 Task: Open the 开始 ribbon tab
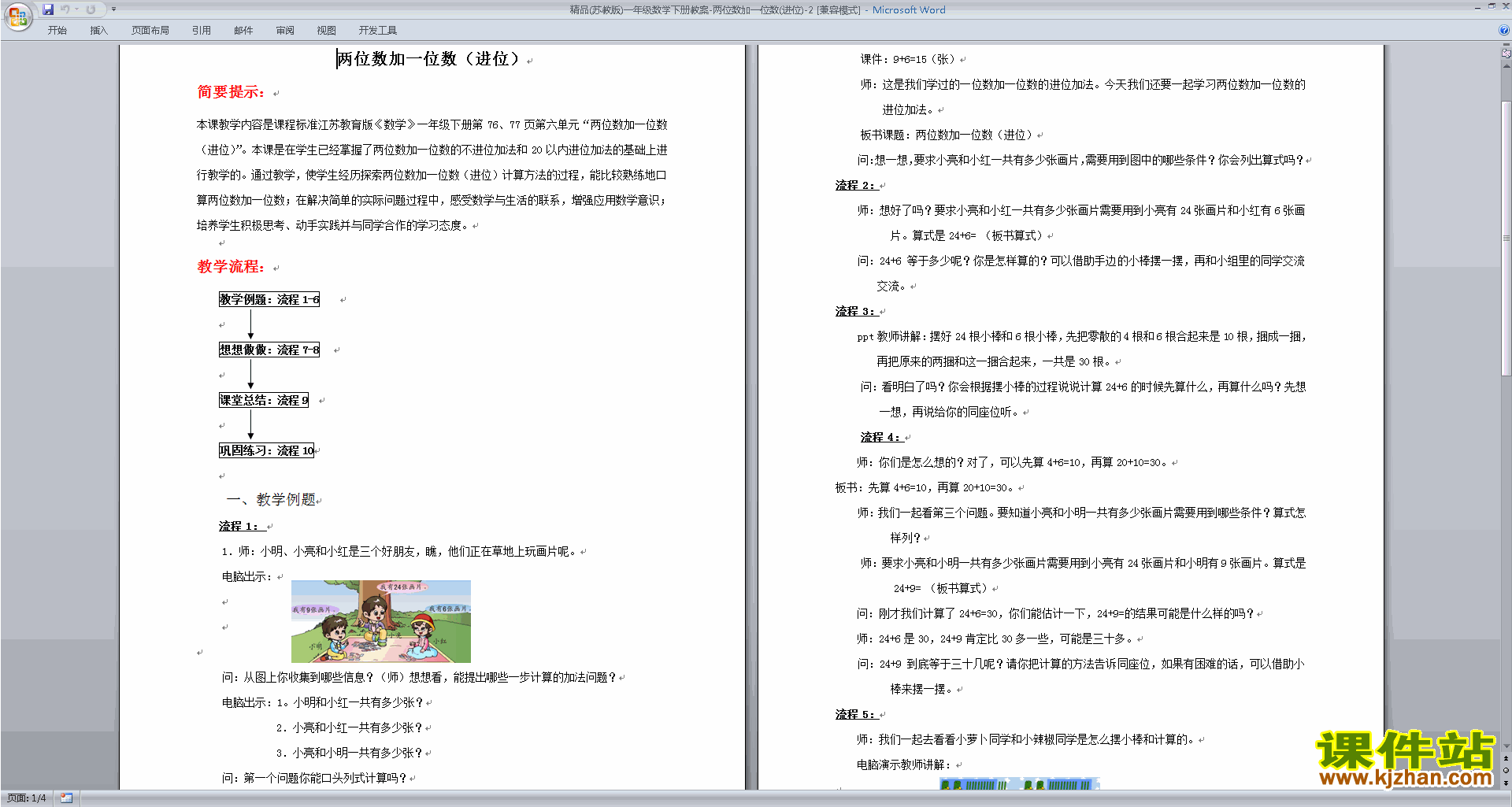[x=57, y=30]
